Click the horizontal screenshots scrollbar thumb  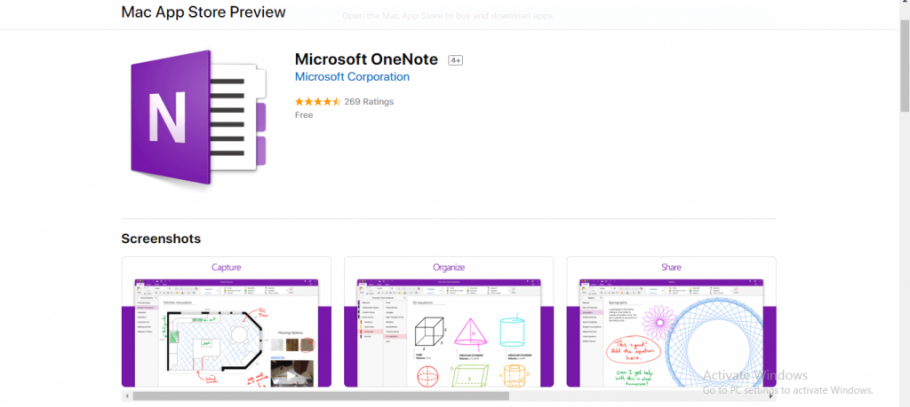click(x=321, y=396)
